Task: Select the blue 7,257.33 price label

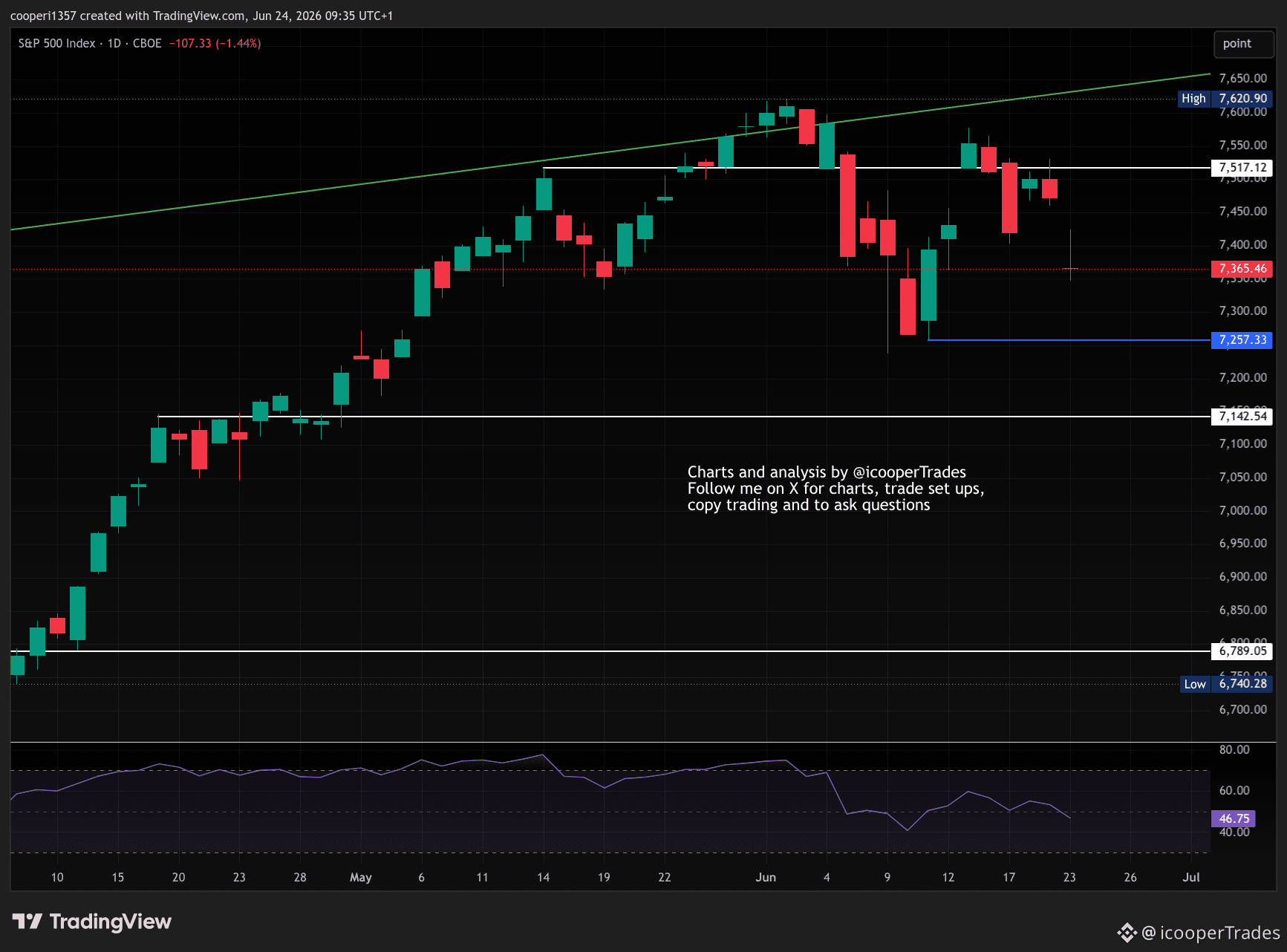Action: (1242, 340)
